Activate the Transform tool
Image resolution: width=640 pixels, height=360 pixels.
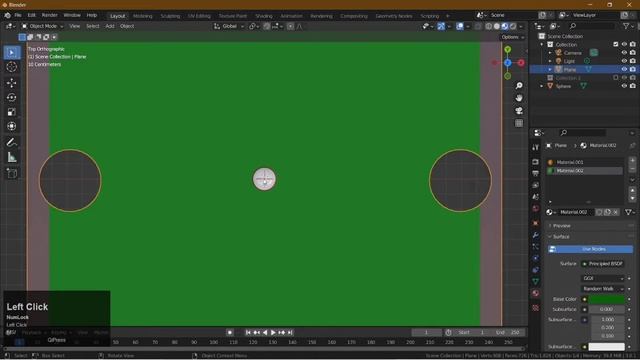click(12, 126)
